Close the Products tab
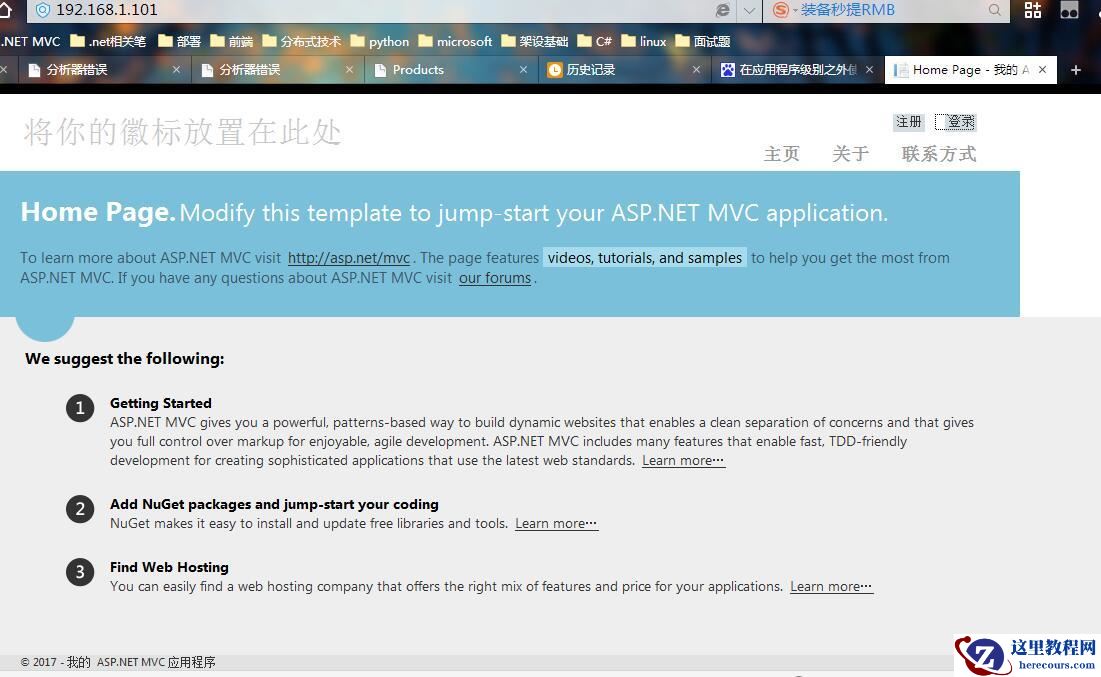The image size is (1101, 677). [x=523, y=70]
